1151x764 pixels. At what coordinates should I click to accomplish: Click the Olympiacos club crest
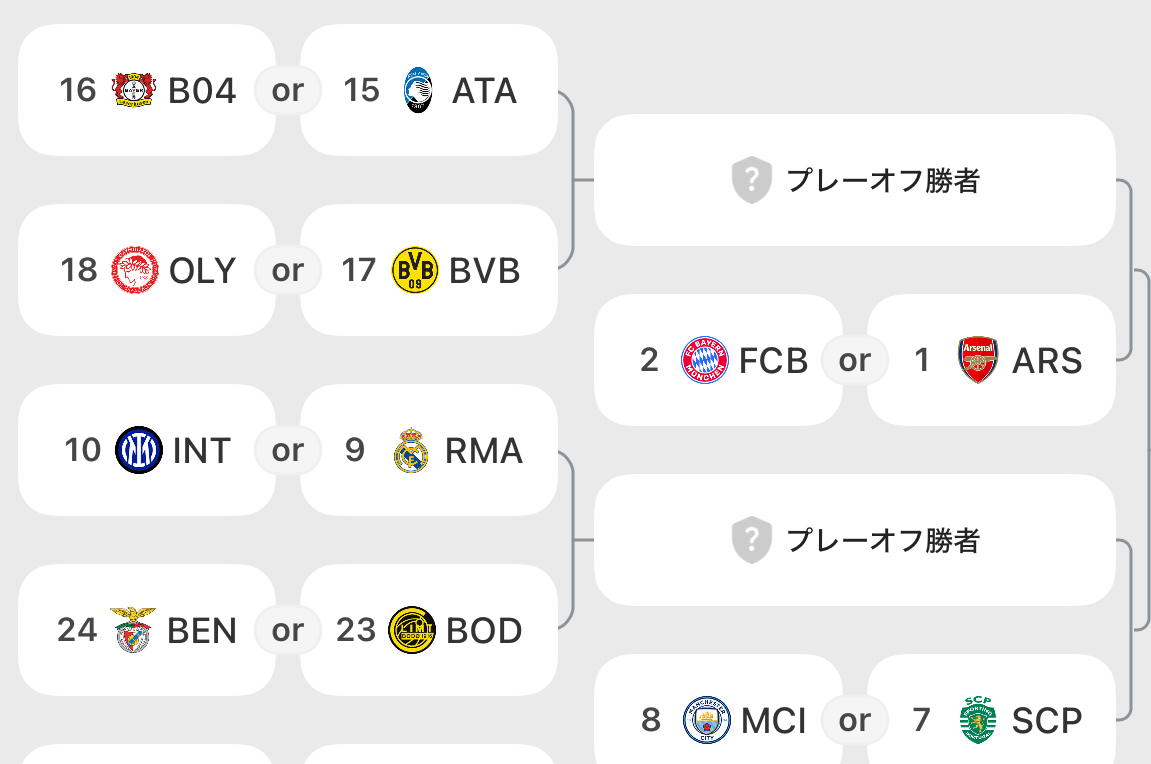point(135,270)
